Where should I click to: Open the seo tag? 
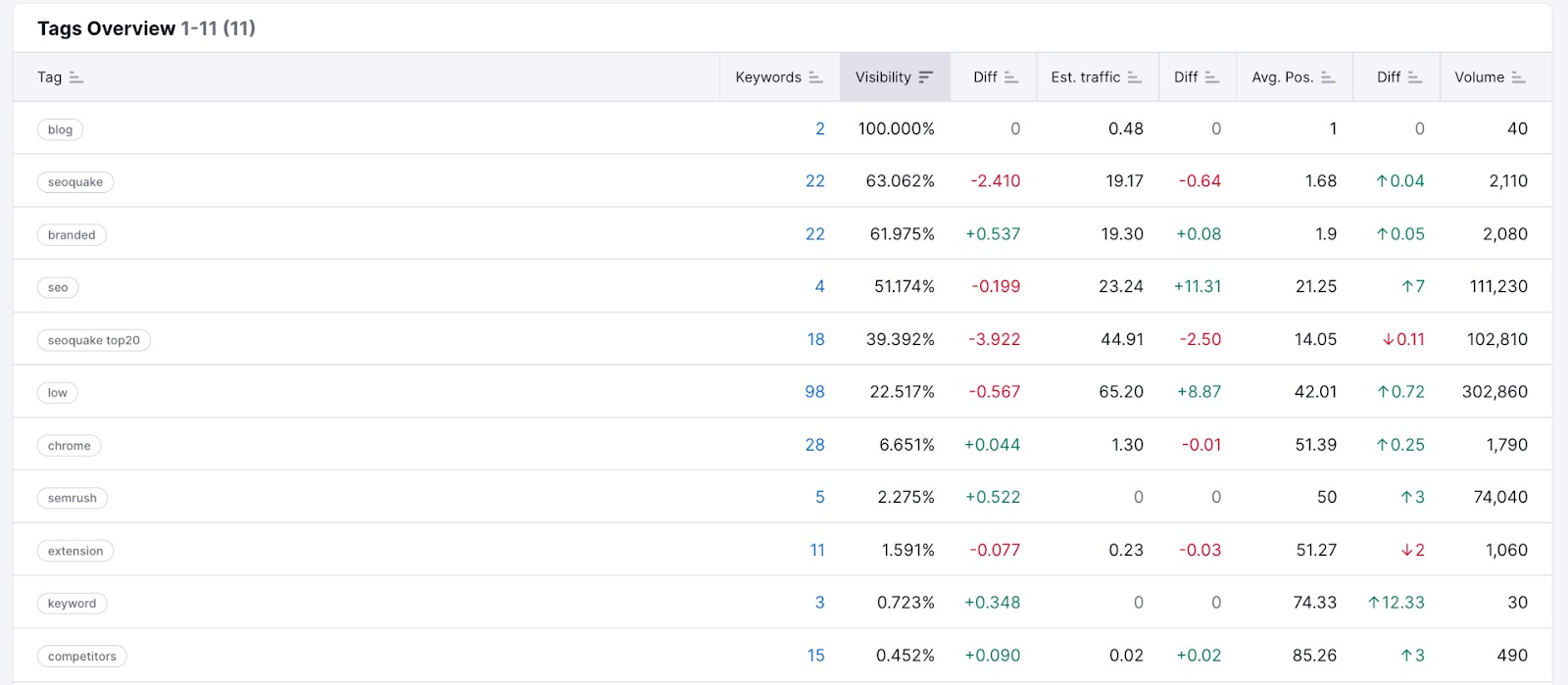point(58,288)
